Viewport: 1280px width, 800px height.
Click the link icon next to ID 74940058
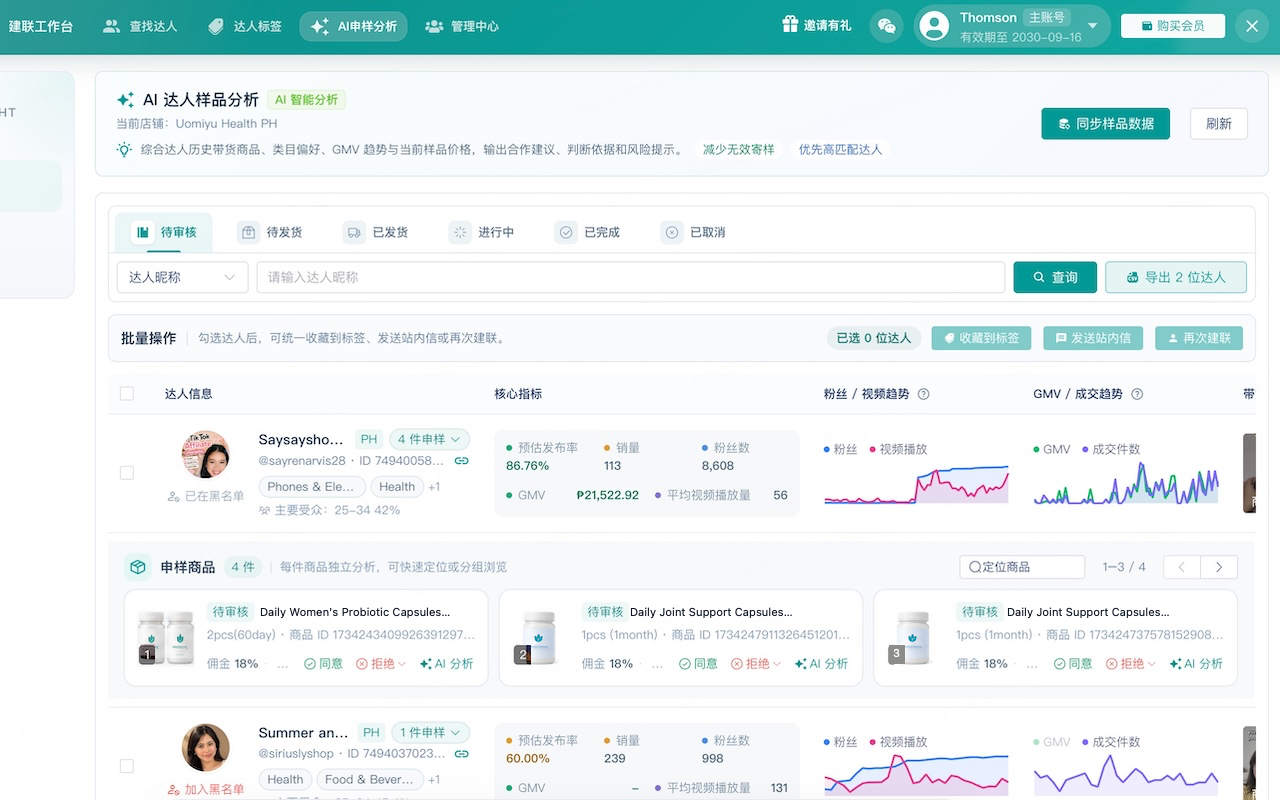pos(461,461)
